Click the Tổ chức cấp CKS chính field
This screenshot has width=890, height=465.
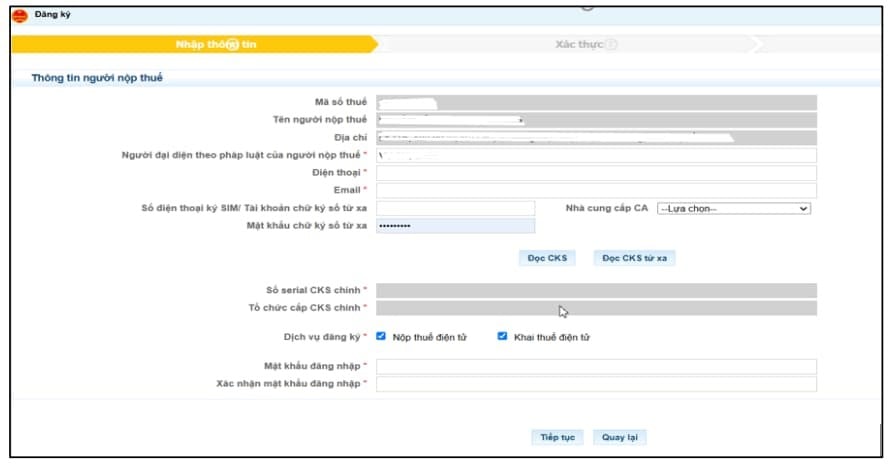click(597, 308)
